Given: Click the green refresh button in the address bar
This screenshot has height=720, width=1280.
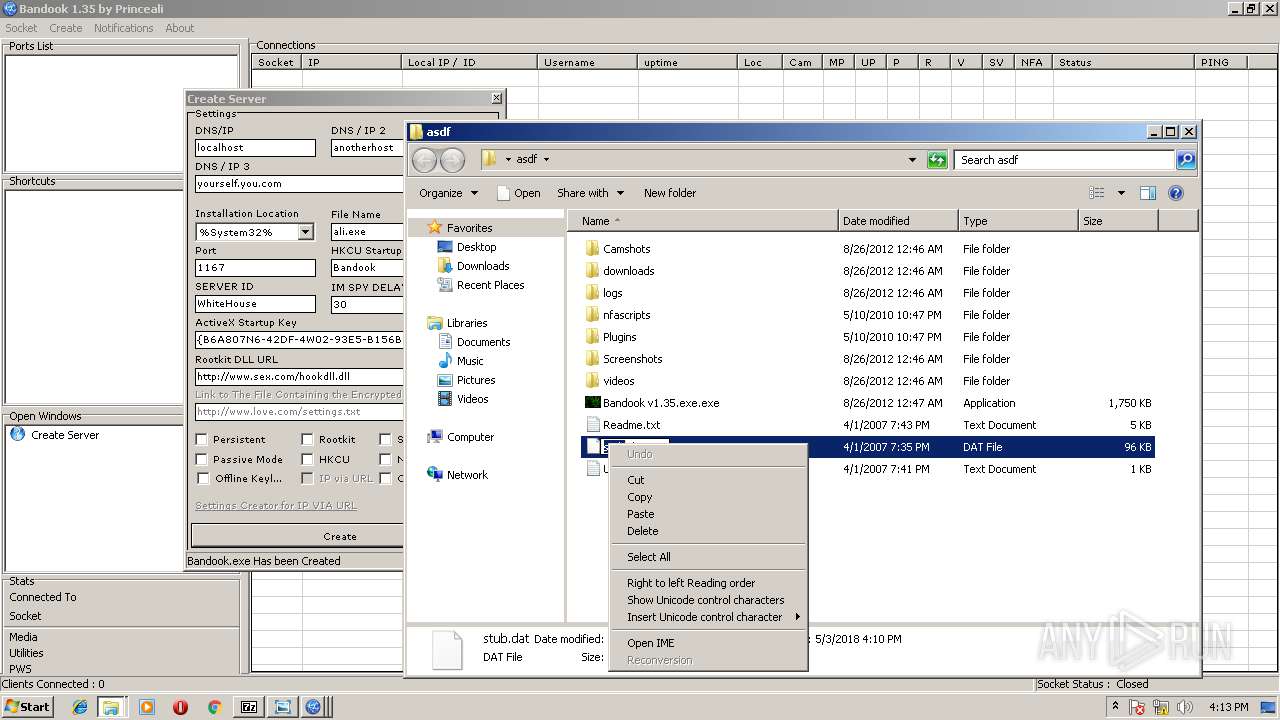Looking at the screenshot, I should [937, 160].
